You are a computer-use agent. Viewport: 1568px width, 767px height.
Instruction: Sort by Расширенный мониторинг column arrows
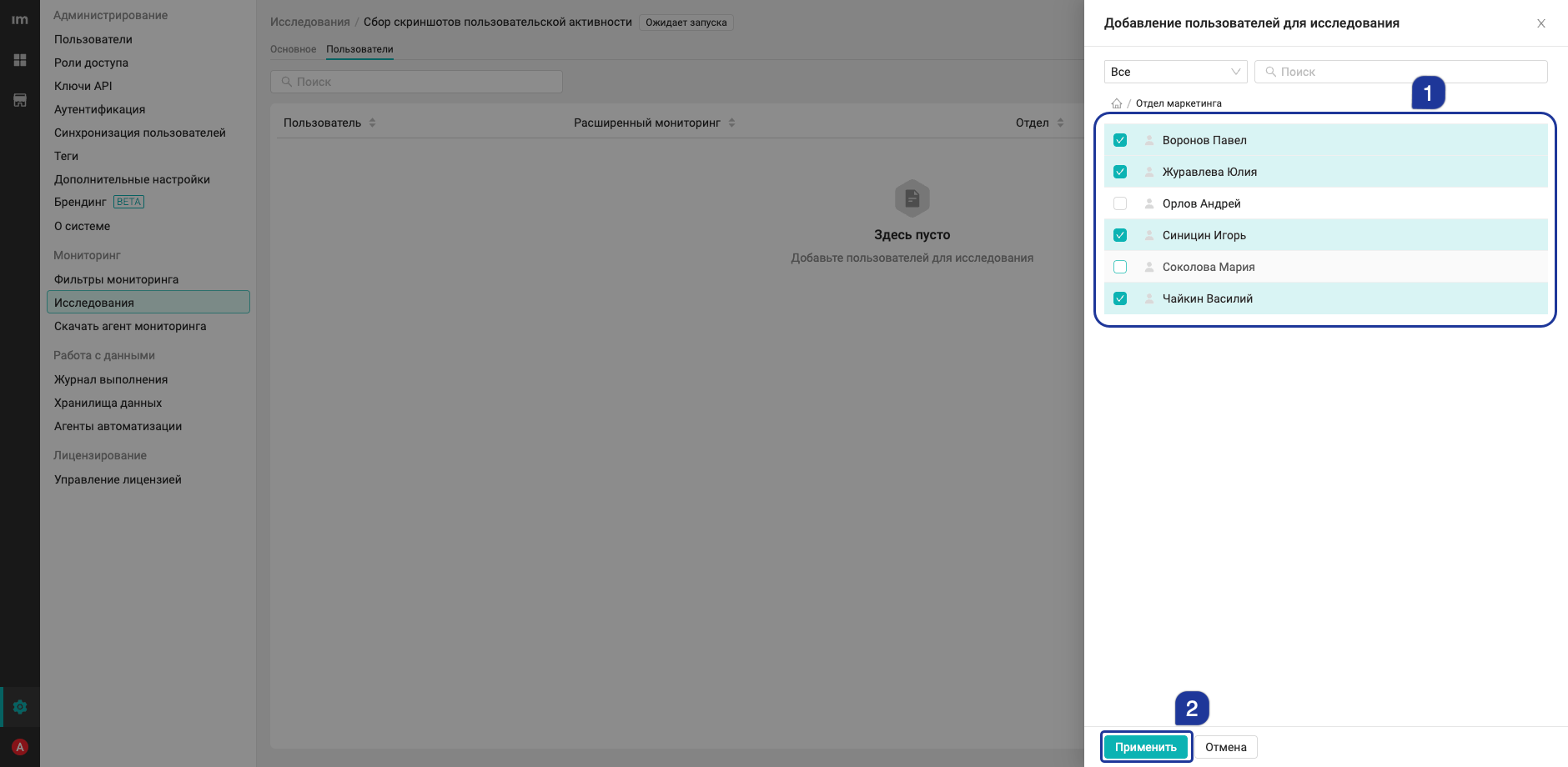click(x=731, y=123)
